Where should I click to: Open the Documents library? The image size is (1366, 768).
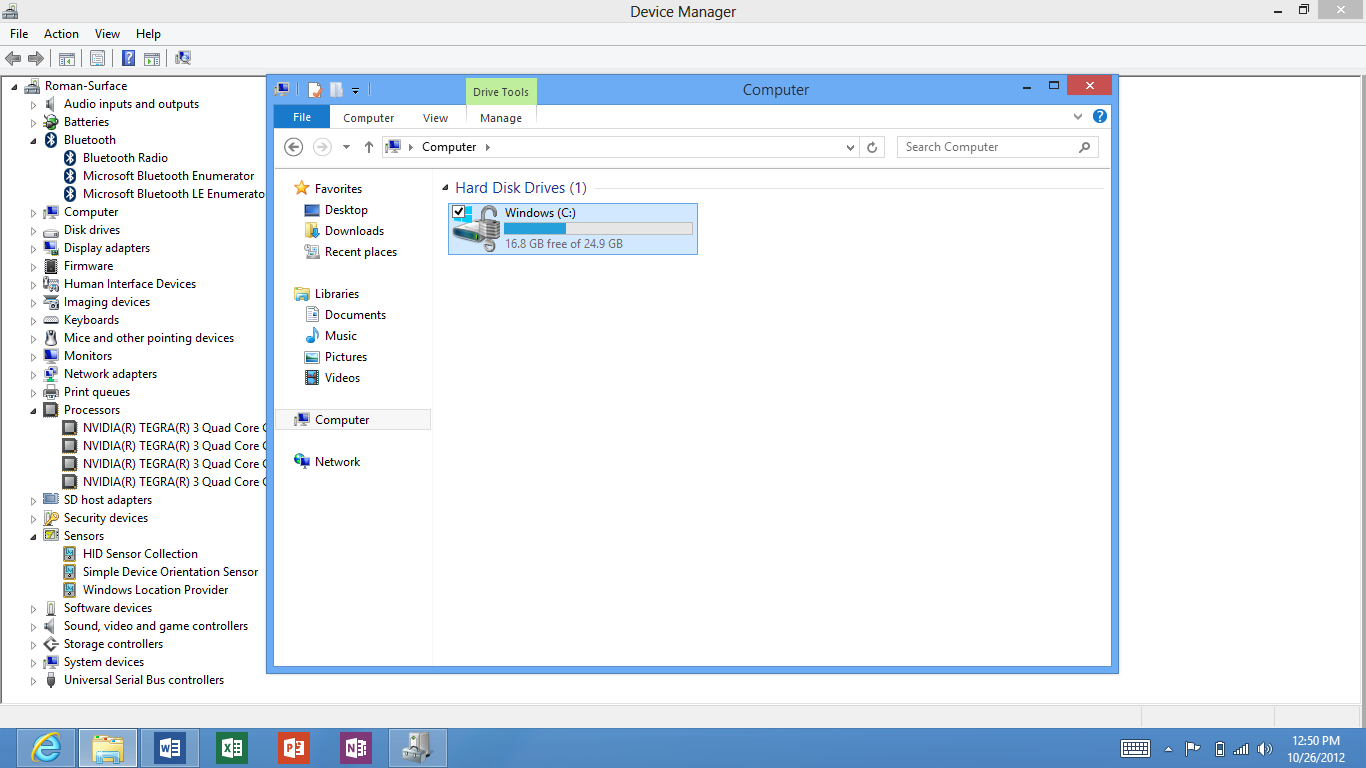coord(355,315)
